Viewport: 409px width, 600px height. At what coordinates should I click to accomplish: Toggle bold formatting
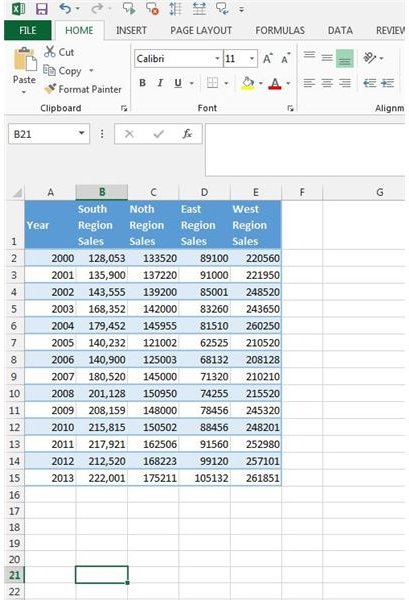142,83
